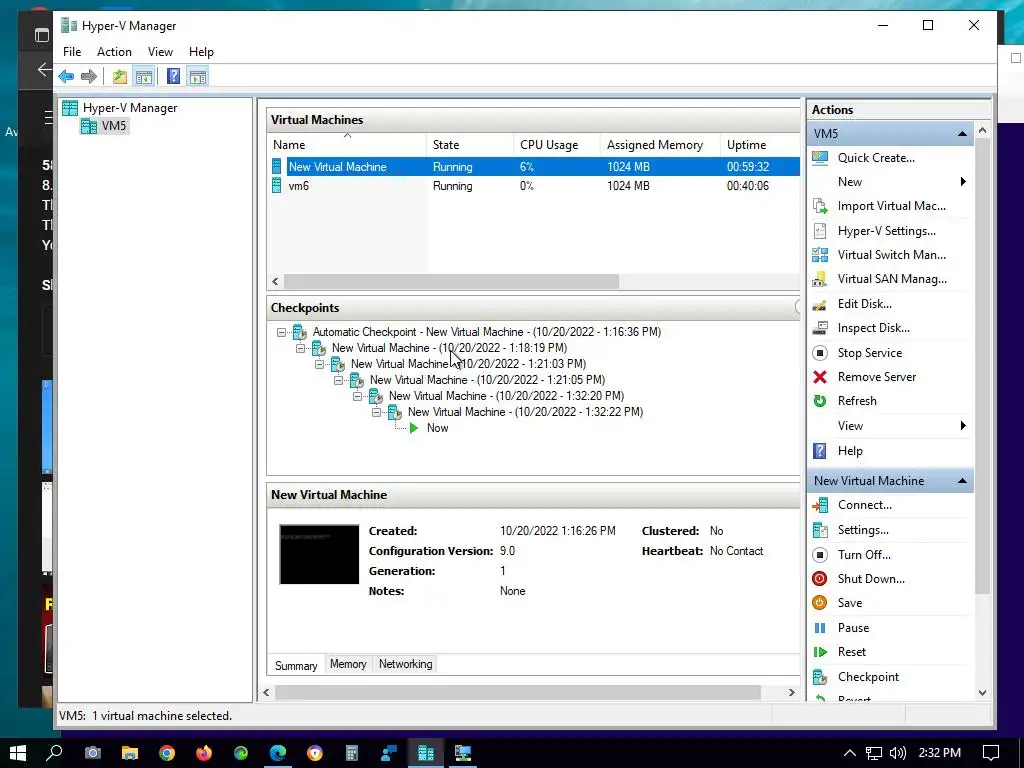The width and height of the screenshot is (1024, 768).
Task: Select the vm6 virtual machine row
Action: (535, 186)
